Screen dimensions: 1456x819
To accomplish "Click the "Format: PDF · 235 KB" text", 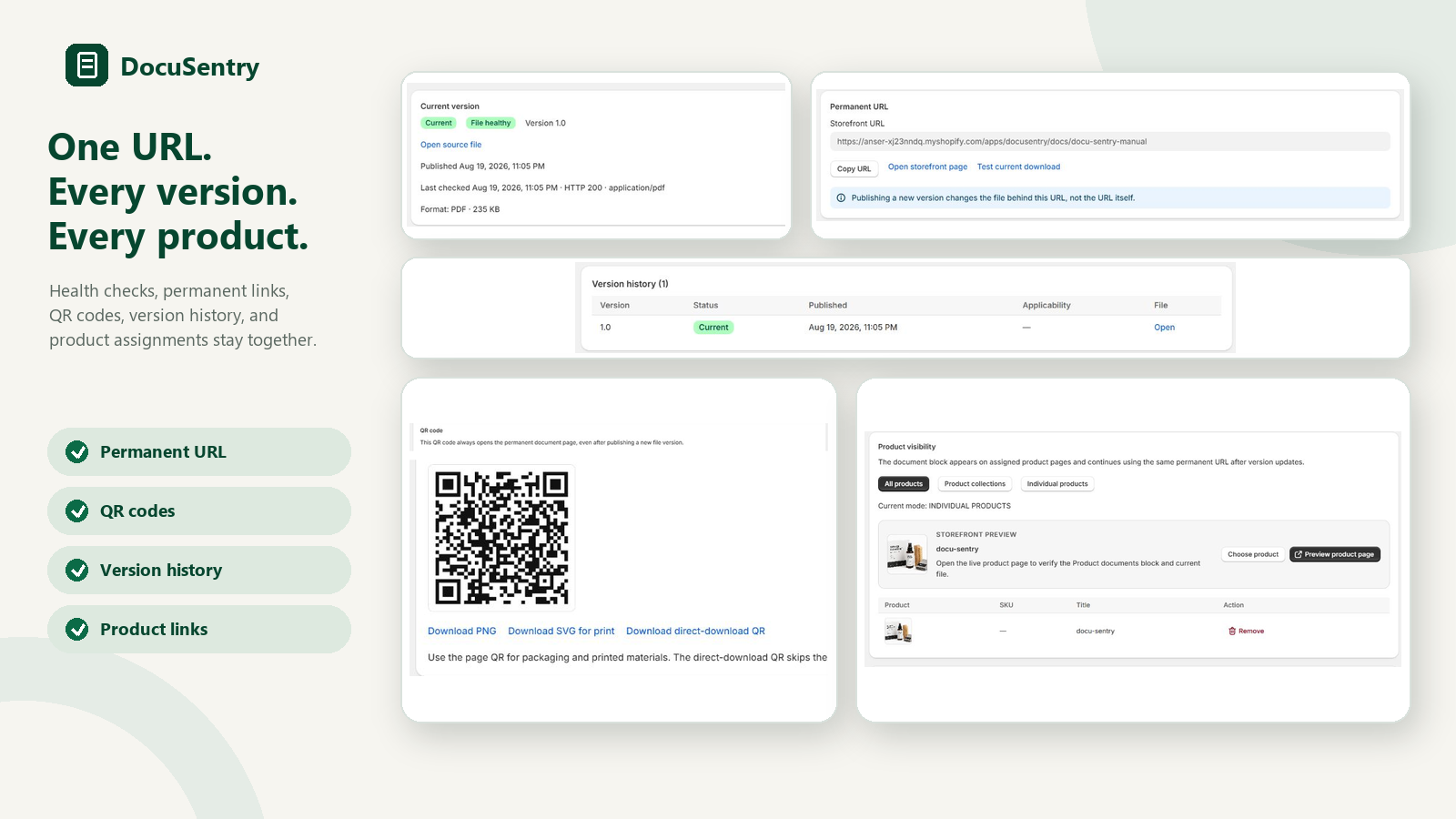I will coord(460,209).
